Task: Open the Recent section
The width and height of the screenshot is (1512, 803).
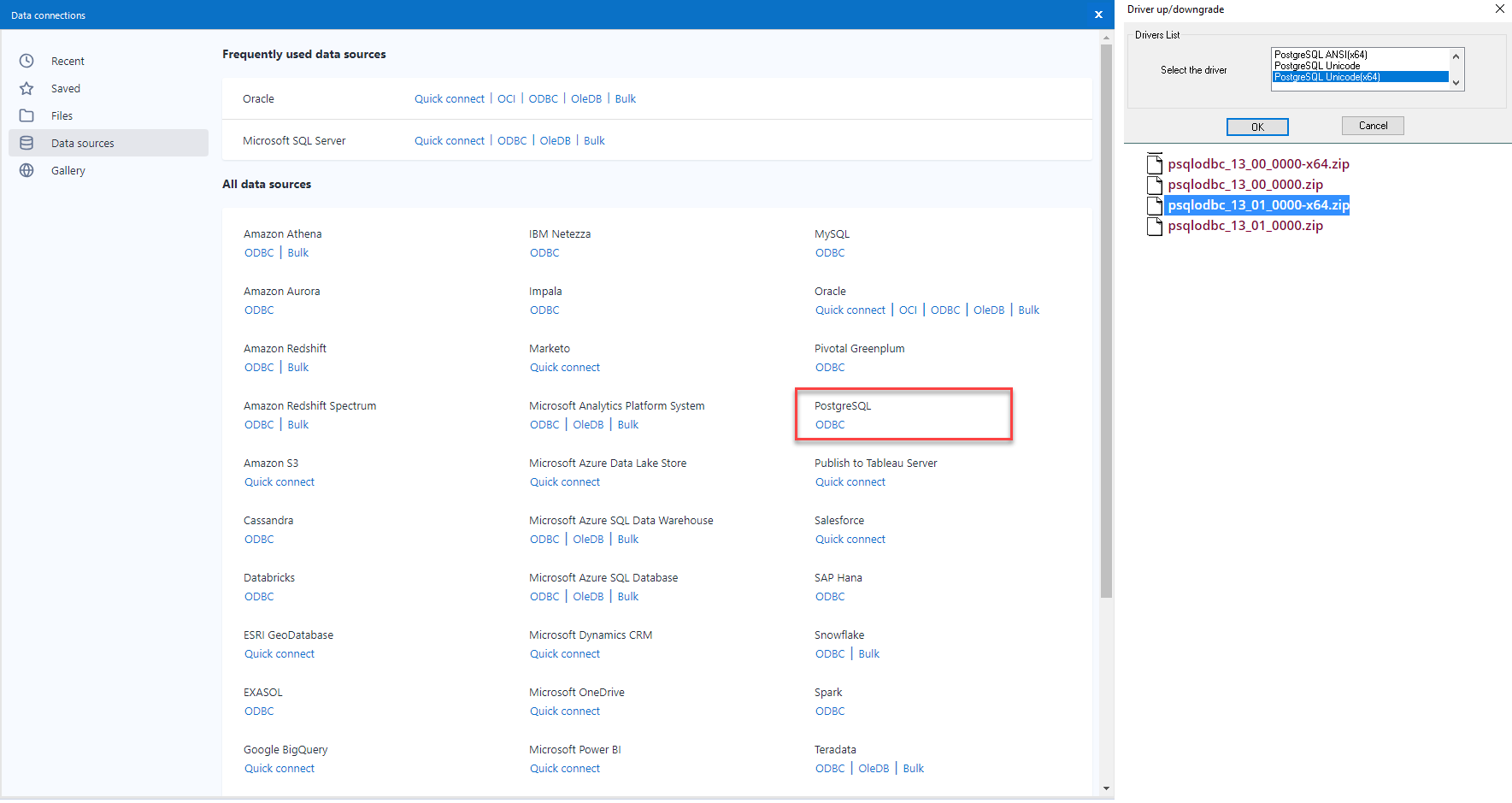Action: (x=109, y=61)
